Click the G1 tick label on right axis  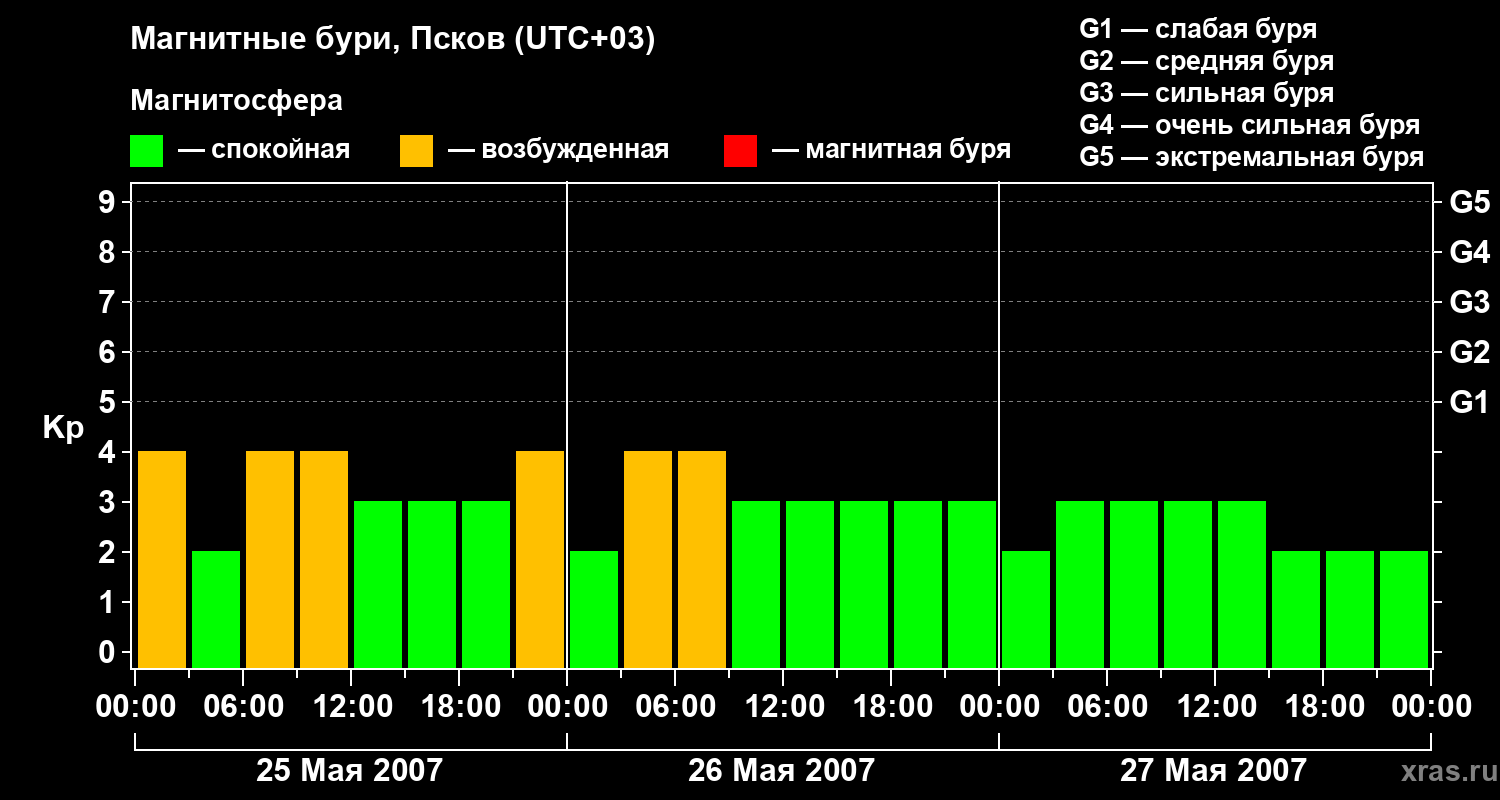coord(1469,402)
